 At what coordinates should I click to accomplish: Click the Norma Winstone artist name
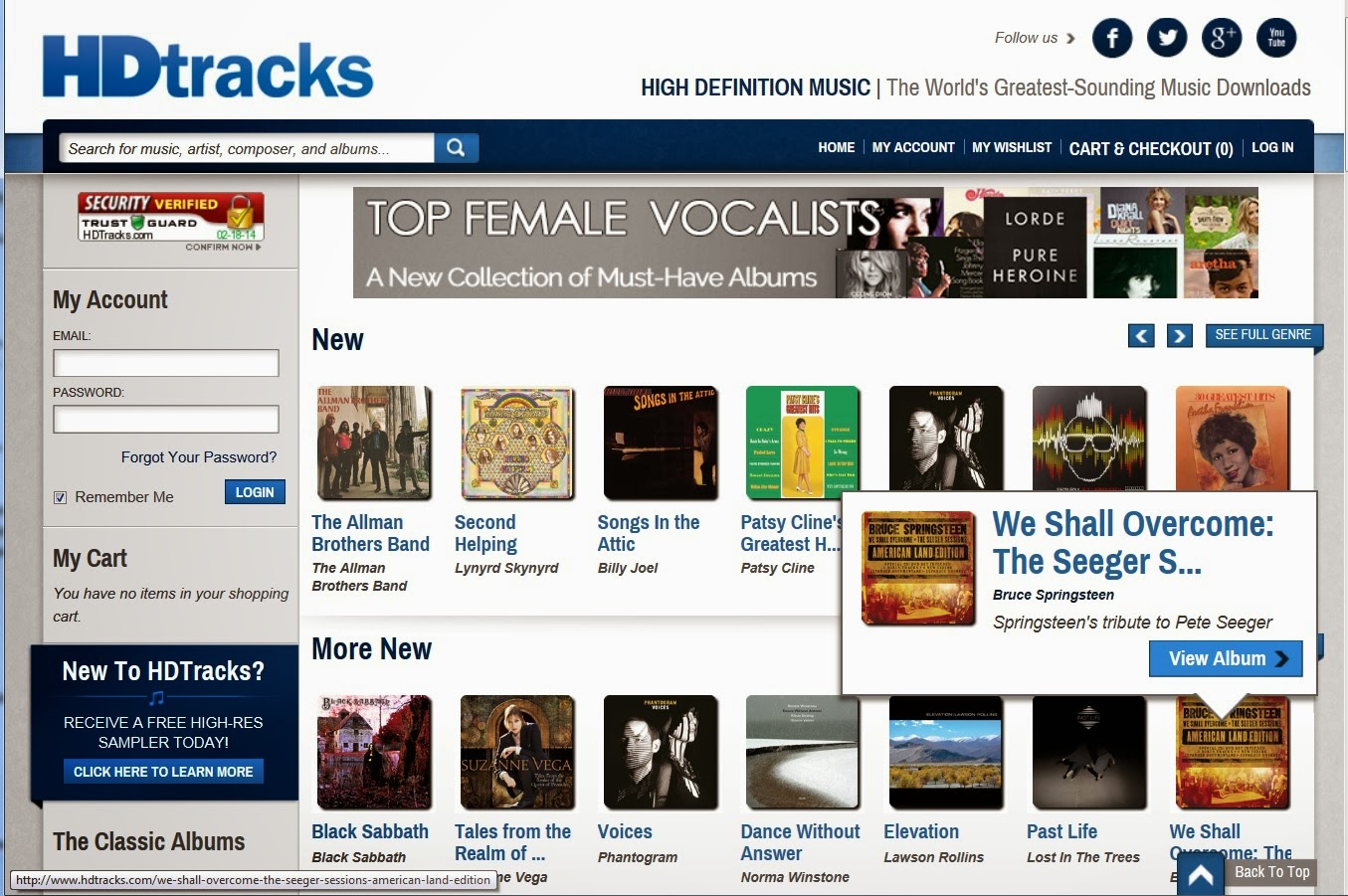pos(795,877)
